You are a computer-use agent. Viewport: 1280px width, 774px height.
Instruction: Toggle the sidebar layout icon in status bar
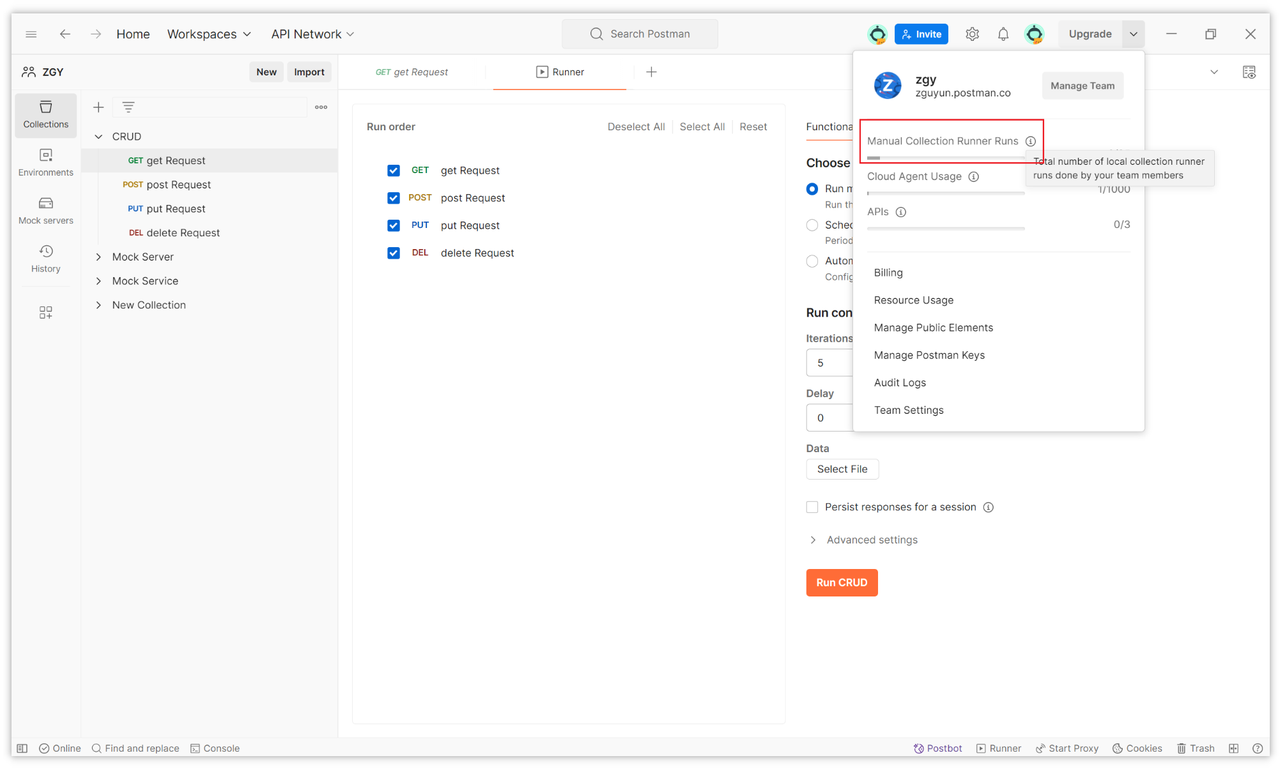coord(22,748)
